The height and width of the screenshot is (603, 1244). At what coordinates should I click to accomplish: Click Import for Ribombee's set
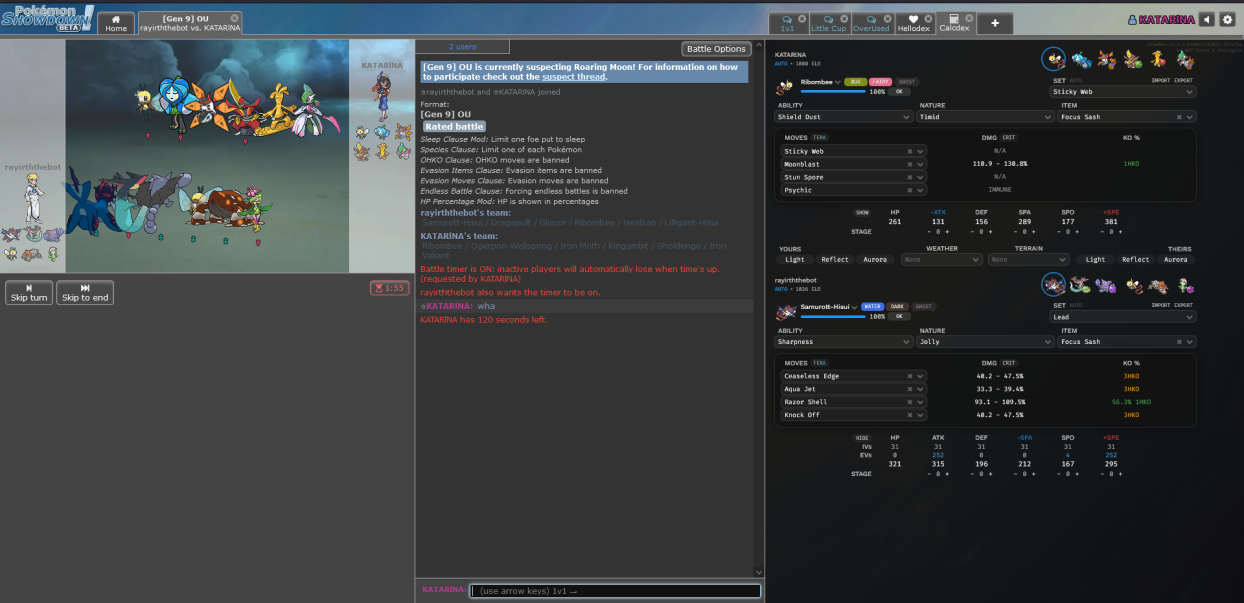[x=1161, y=81]
